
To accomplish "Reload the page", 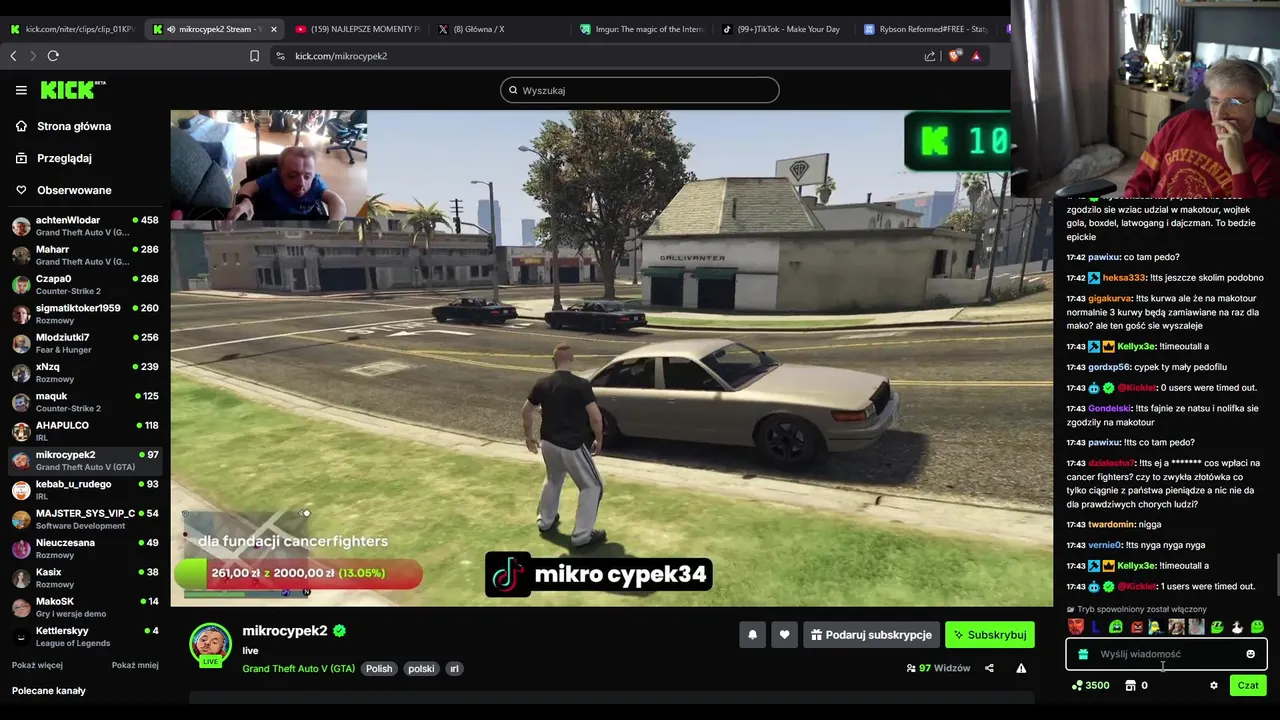I will coord(53,56).
